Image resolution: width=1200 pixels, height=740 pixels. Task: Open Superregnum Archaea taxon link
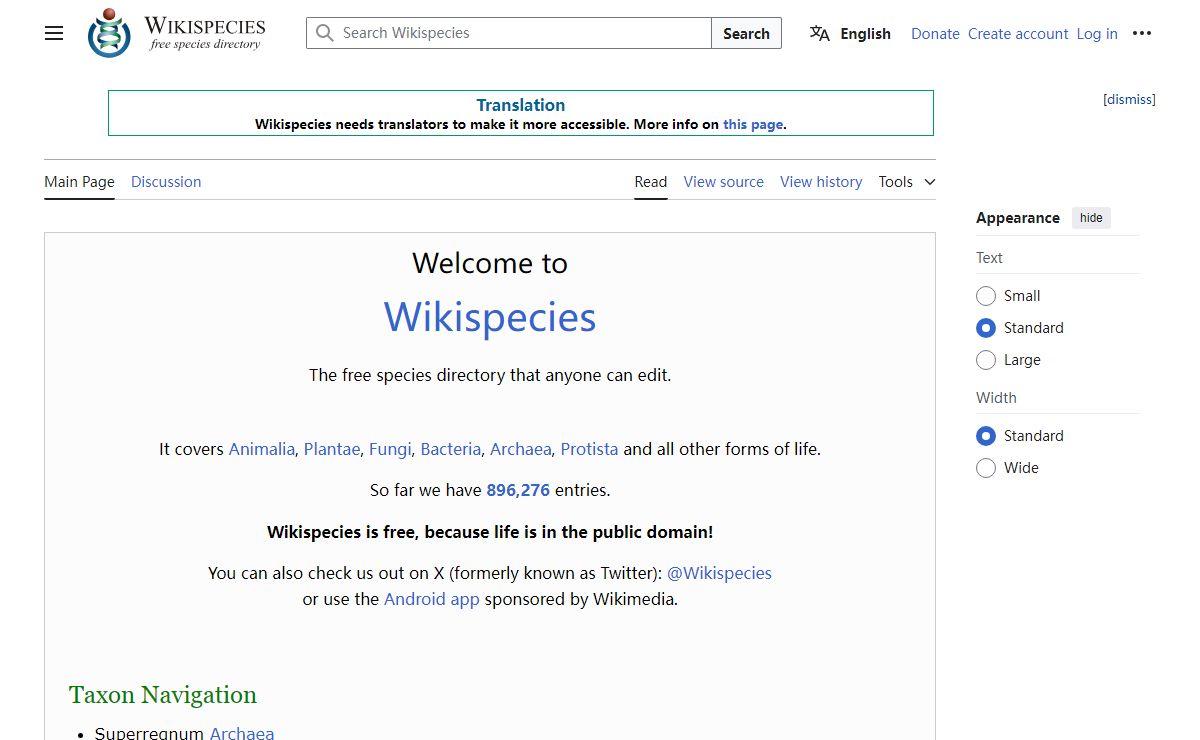[x=242, y=733]
